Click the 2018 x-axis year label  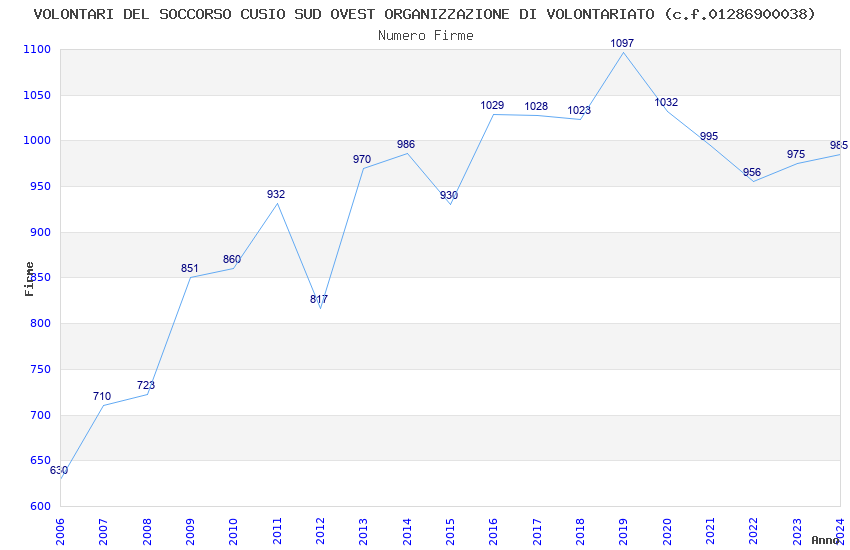point(580,532)
